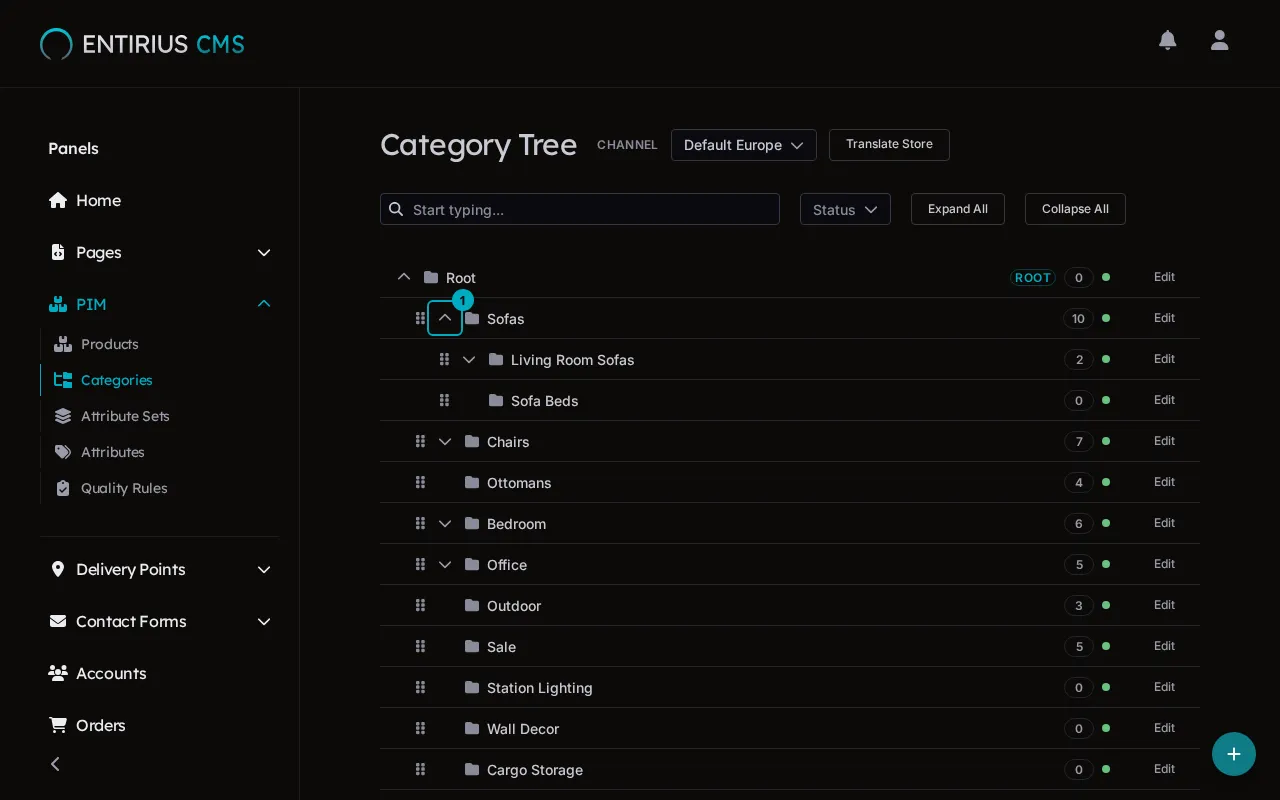Viewport: 1280px width, 800px height.
Task: Click the folder icon next to Sofas
Action: 472,318
